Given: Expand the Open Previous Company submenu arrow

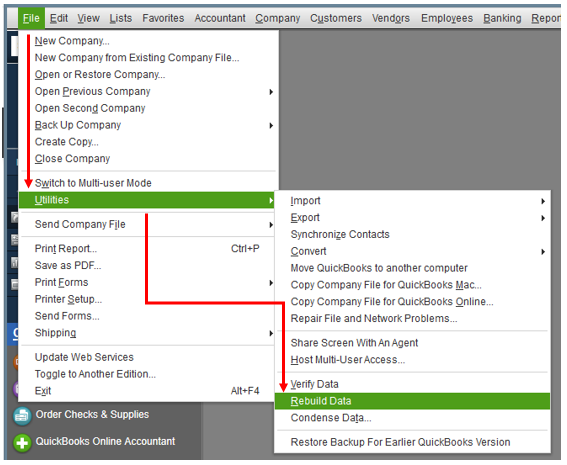Looking at the screenshot, I should (x=271, y=92).
